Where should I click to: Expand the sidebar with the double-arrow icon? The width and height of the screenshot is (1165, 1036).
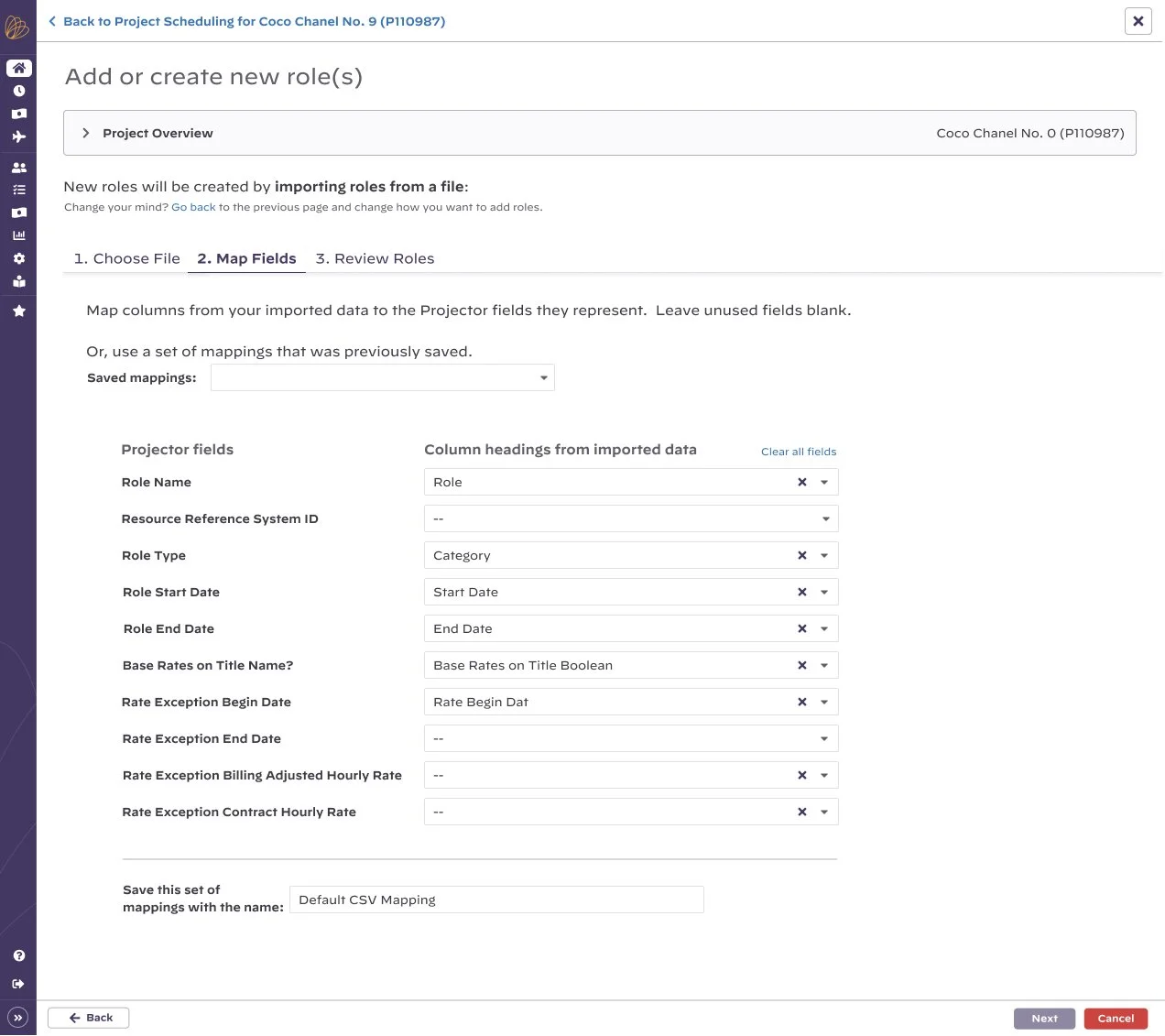(18, 1017)
